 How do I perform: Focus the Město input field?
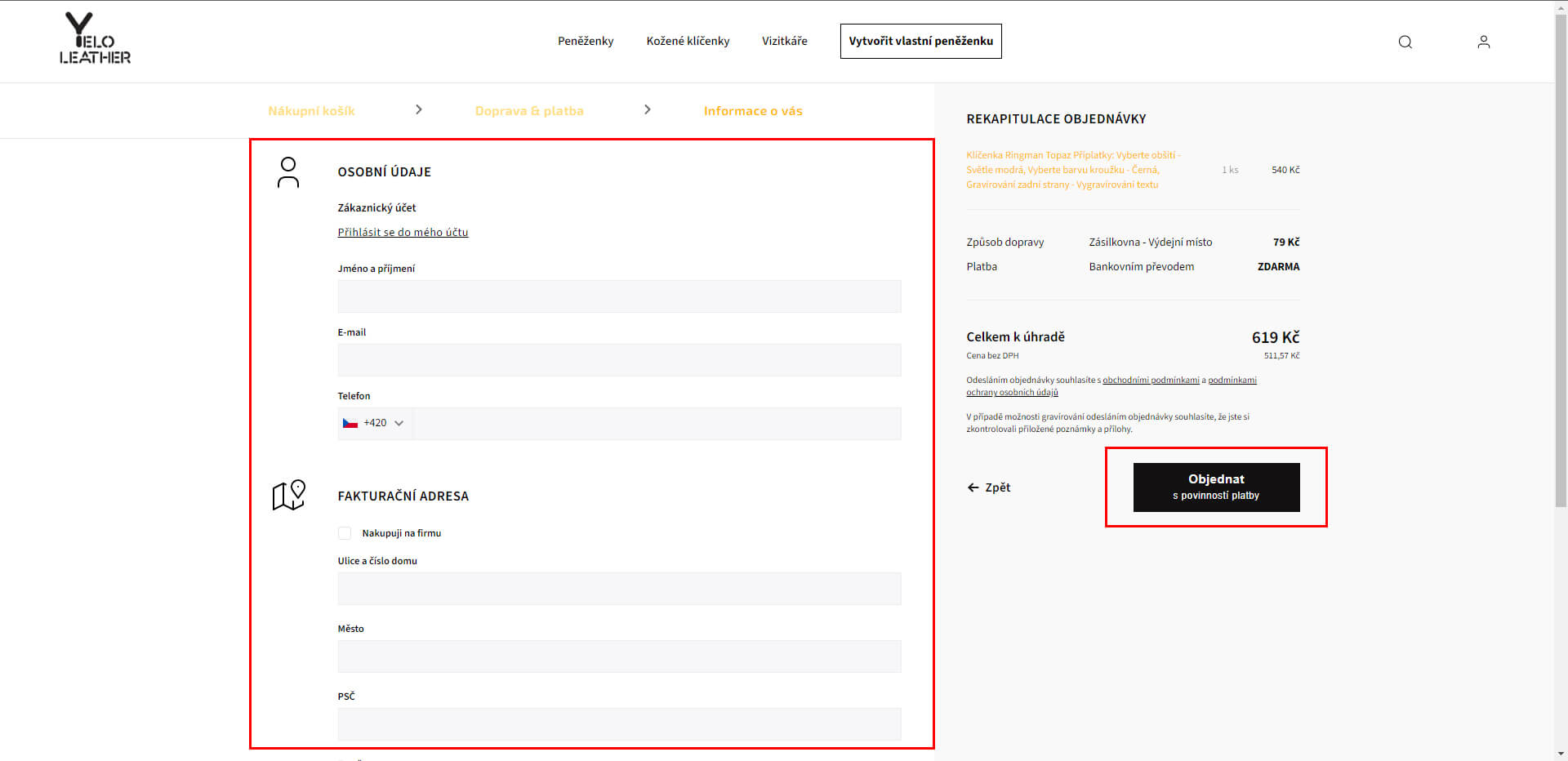click(x=619, y=656)
